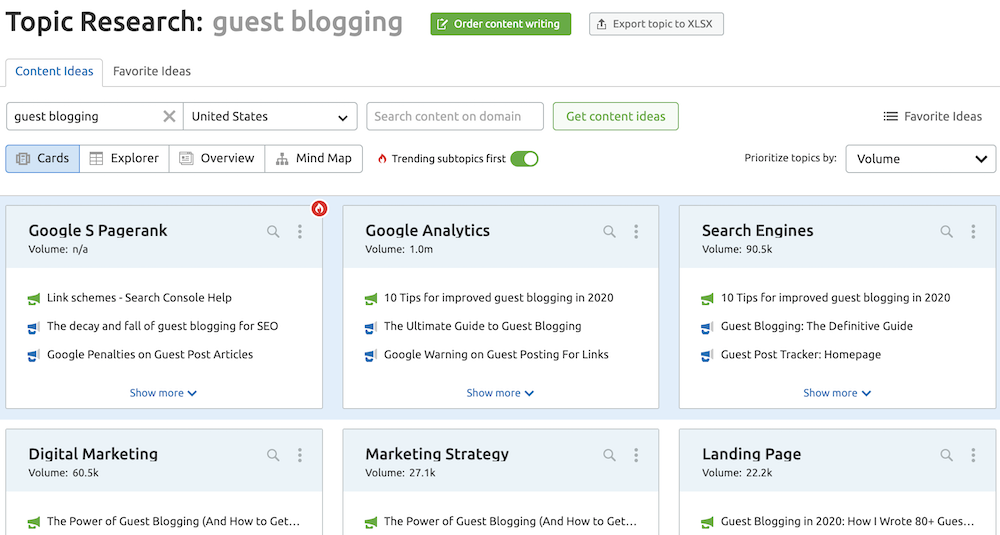Open the Prioritize topics by Volume dropdown
1000x535 pixels.
click(x=920, y=158)
